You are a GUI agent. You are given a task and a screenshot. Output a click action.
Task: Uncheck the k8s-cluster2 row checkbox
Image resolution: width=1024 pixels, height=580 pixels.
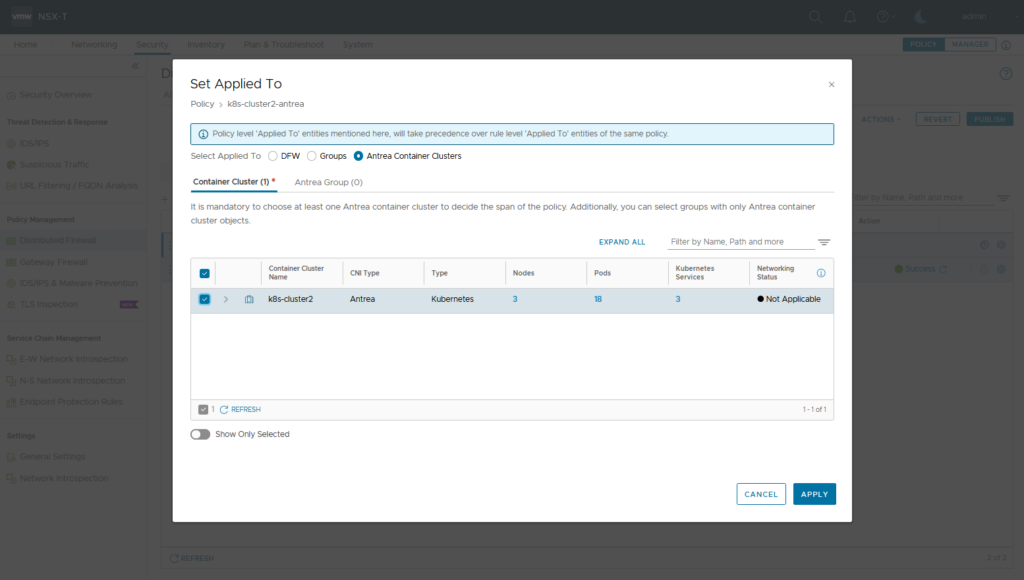pos(204,299)
